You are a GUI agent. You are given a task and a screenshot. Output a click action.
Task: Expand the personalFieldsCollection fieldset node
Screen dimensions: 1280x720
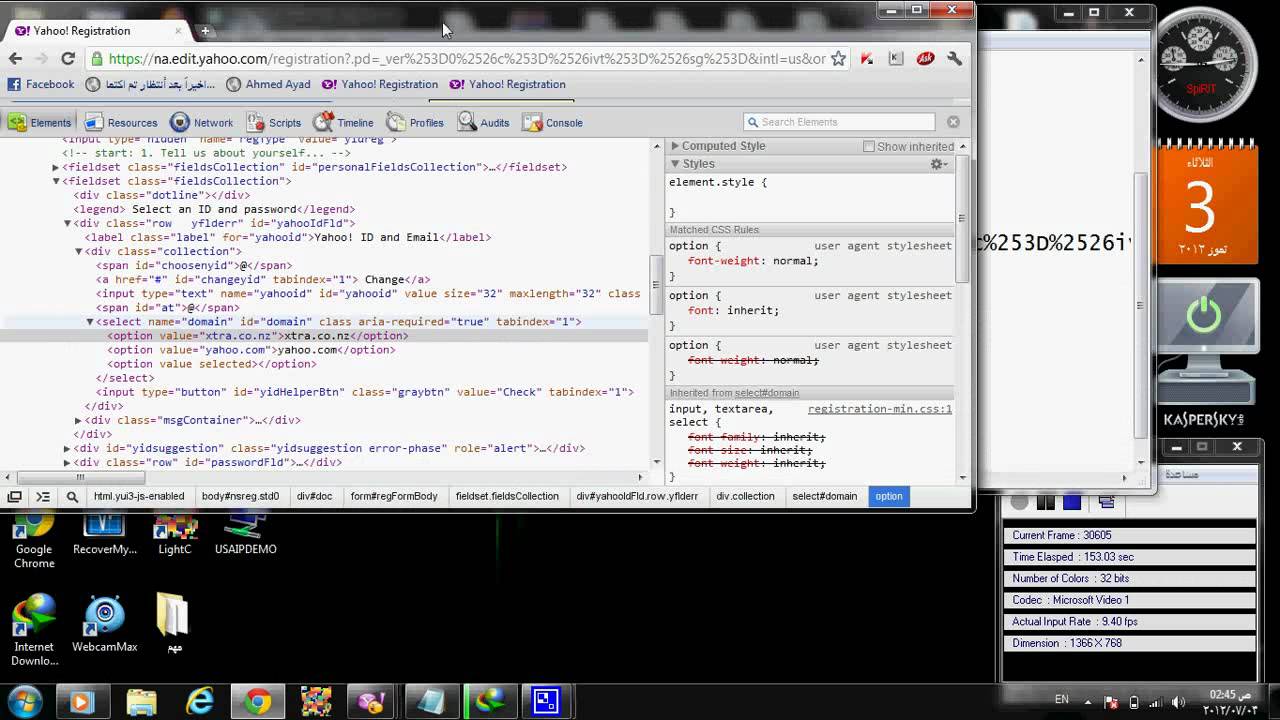click(56, 167)
